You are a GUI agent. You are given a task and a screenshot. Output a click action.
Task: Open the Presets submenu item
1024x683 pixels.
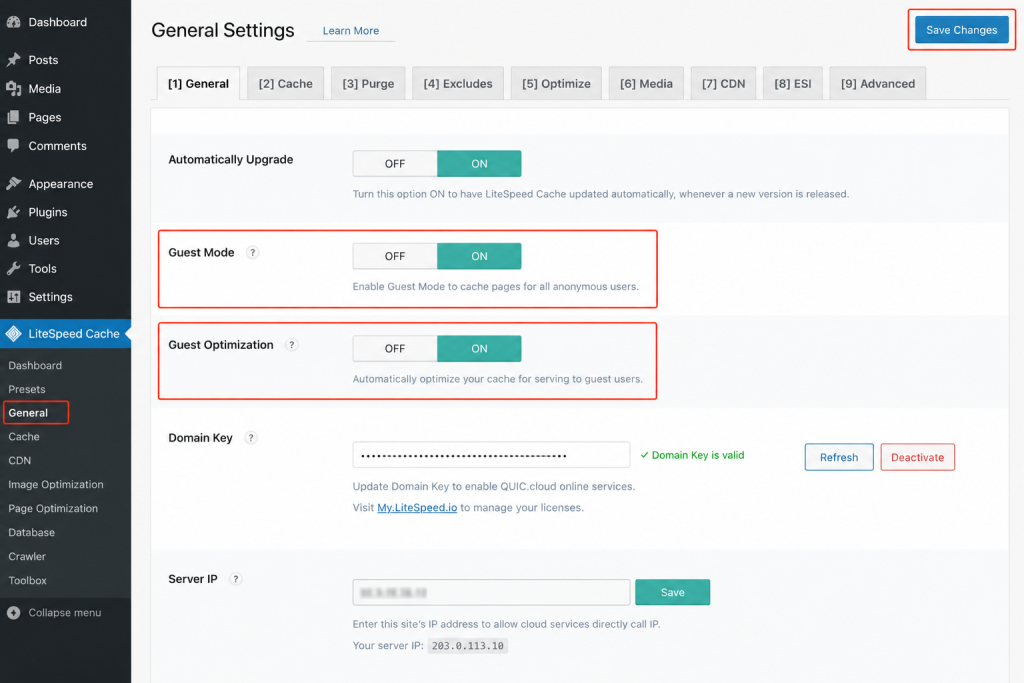[x=27, y=389]
